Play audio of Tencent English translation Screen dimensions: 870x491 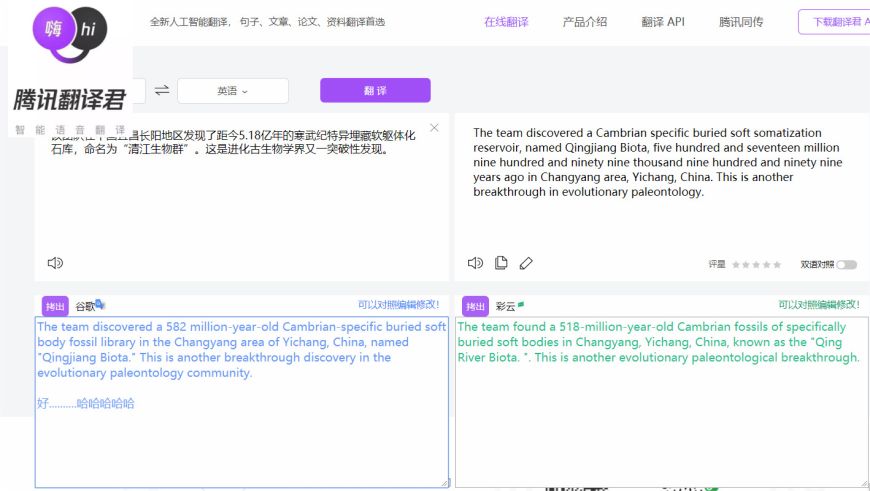pos(476,263)
